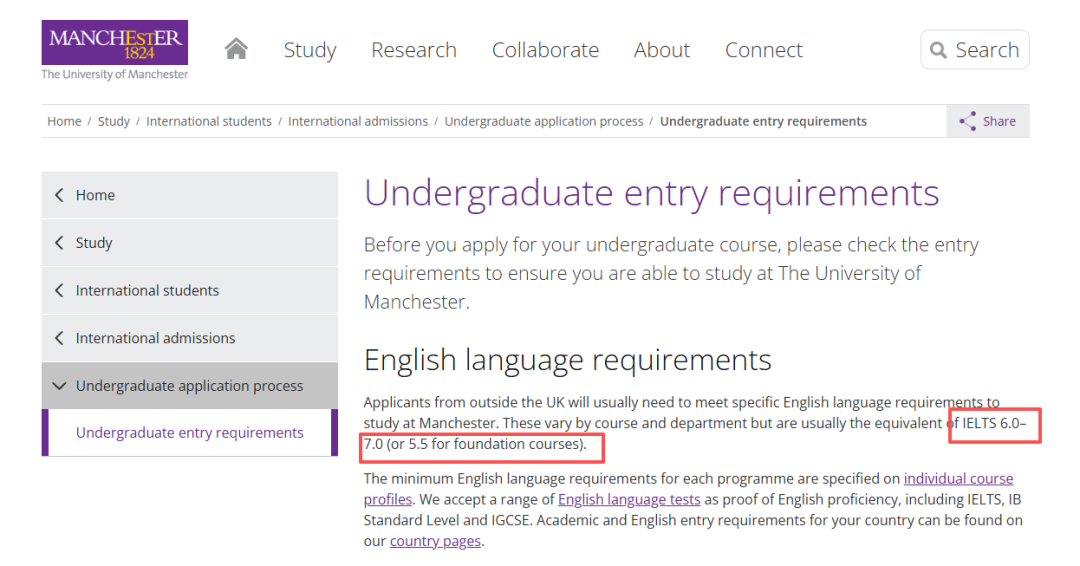
Task: Click the University of Manchester logo
Action: click(114, 49)
